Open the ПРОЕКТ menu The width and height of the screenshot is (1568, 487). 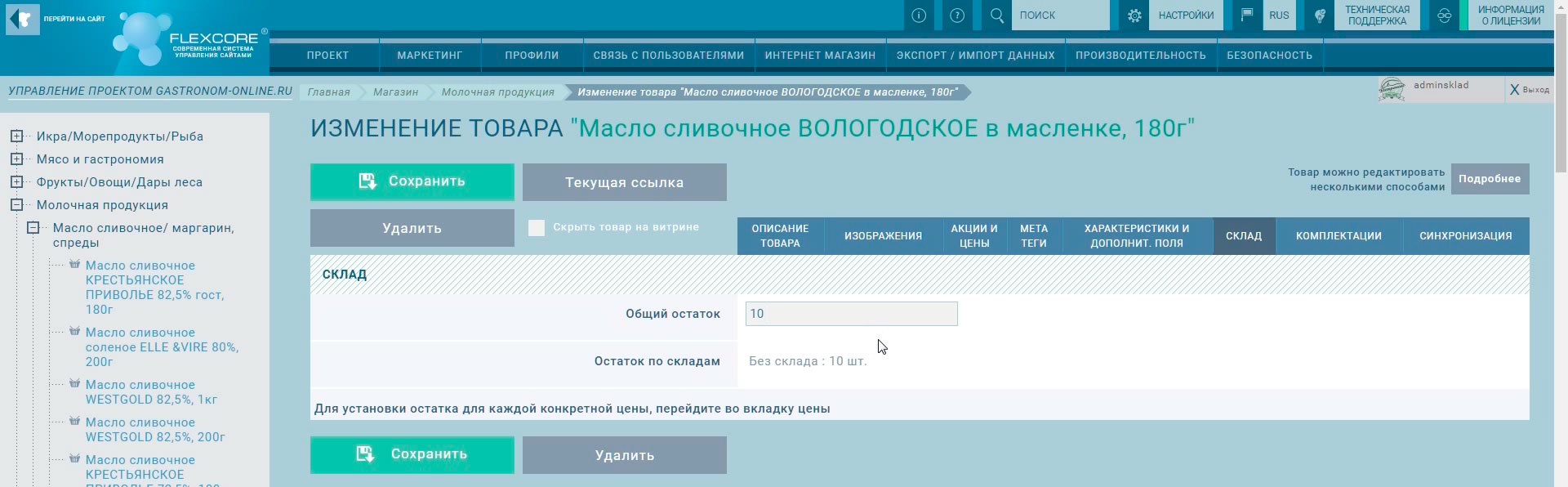click(328, 56)
